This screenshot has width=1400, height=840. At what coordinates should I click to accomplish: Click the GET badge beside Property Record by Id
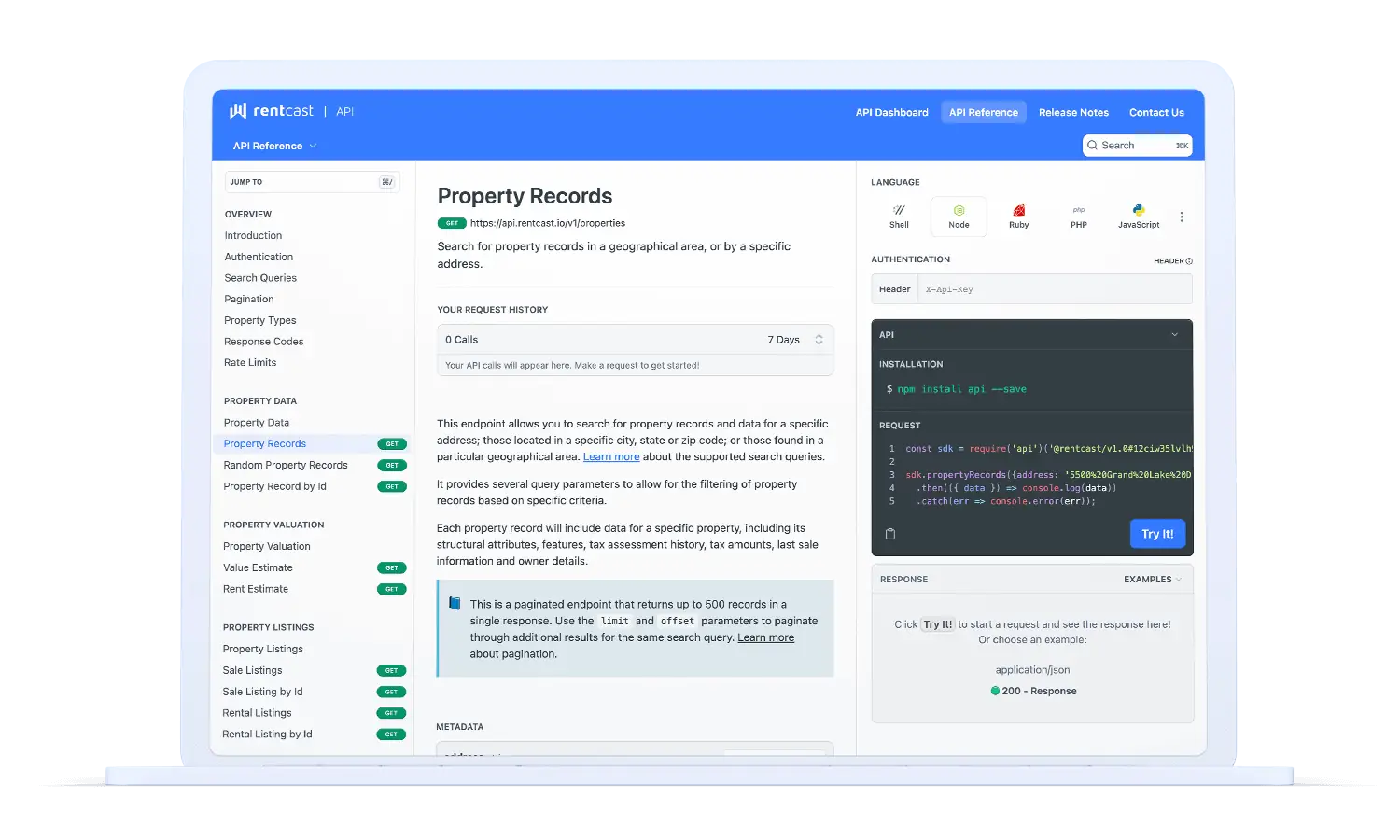[392, 487]
